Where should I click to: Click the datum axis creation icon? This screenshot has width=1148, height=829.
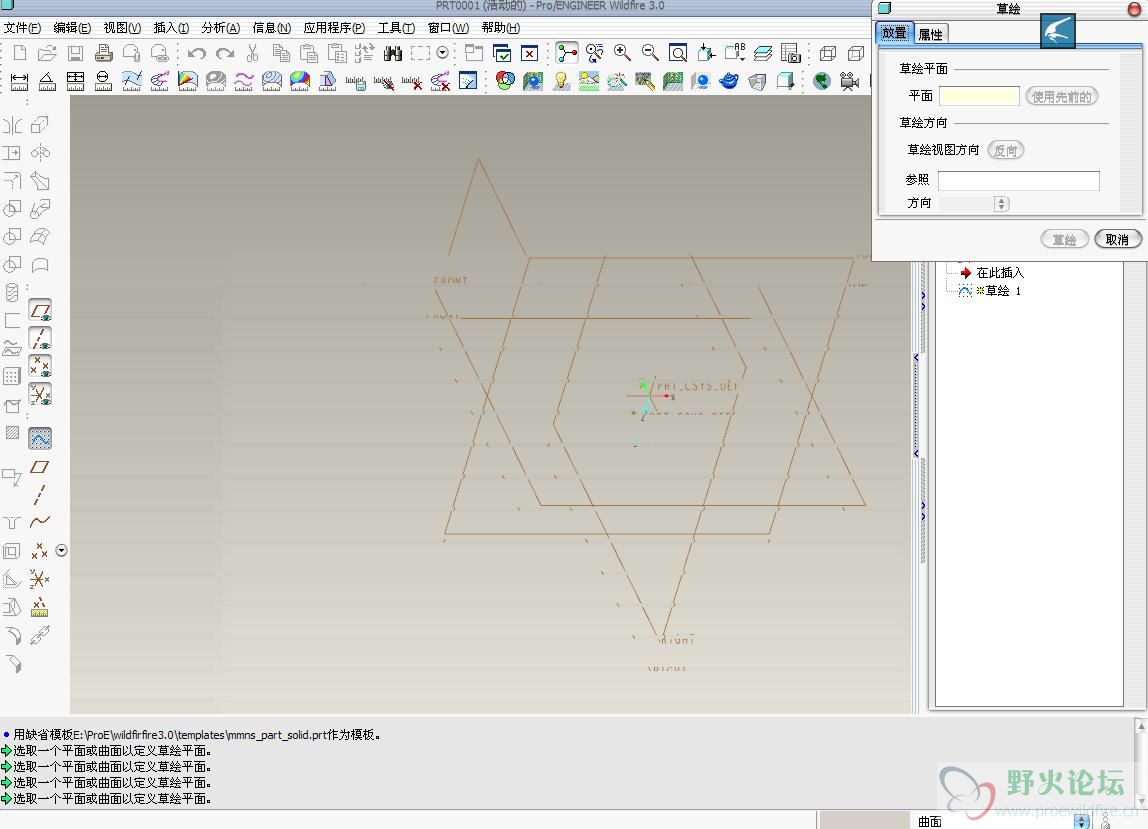pyautogui.click(x=40, y=494)
